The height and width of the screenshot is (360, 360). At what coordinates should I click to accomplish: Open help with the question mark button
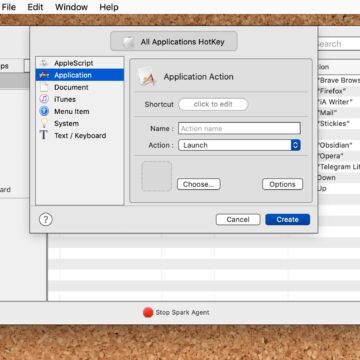pos(46,220)
